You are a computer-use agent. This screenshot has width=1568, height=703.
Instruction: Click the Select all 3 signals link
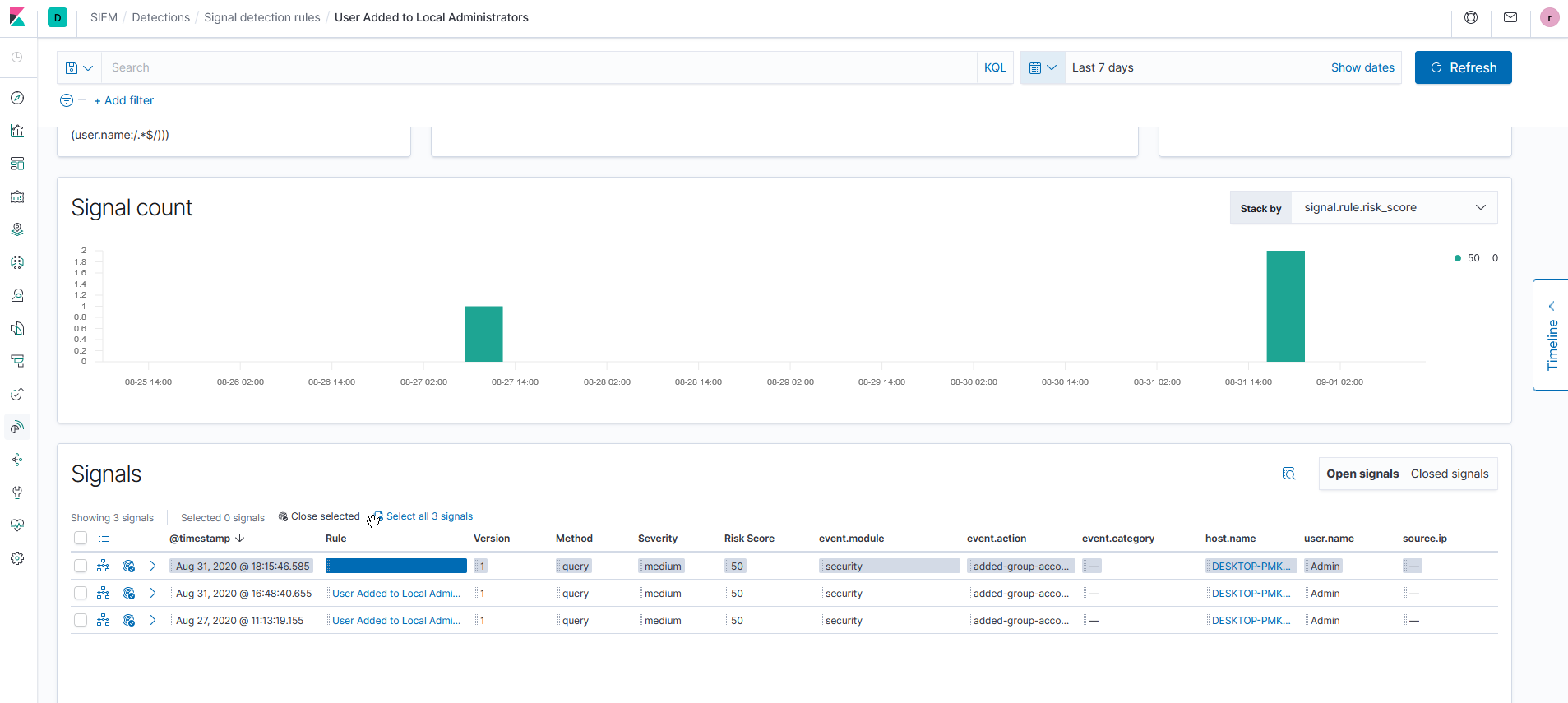429,516
